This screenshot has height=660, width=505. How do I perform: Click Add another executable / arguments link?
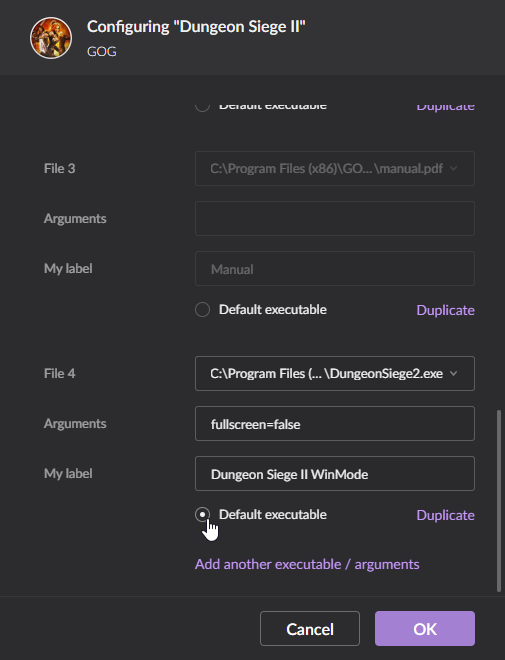(x=307, y=564)
